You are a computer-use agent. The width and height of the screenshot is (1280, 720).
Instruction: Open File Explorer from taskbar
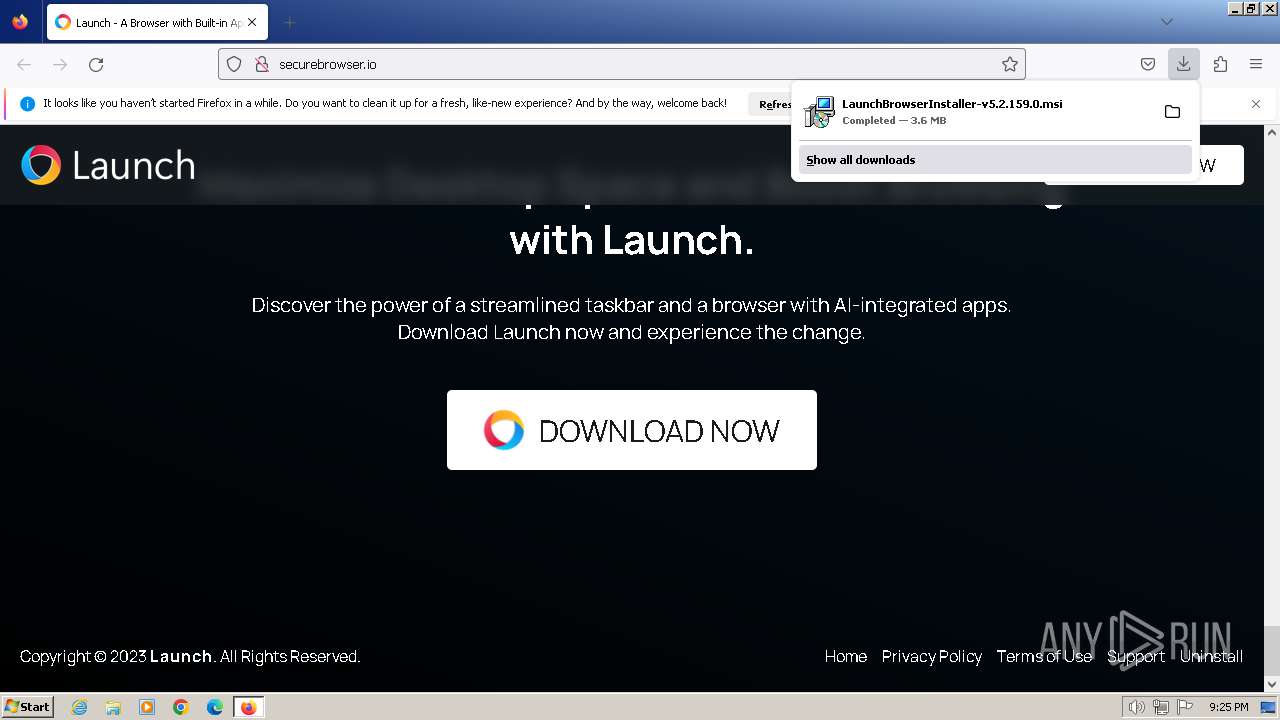click(x=113, y=707)
